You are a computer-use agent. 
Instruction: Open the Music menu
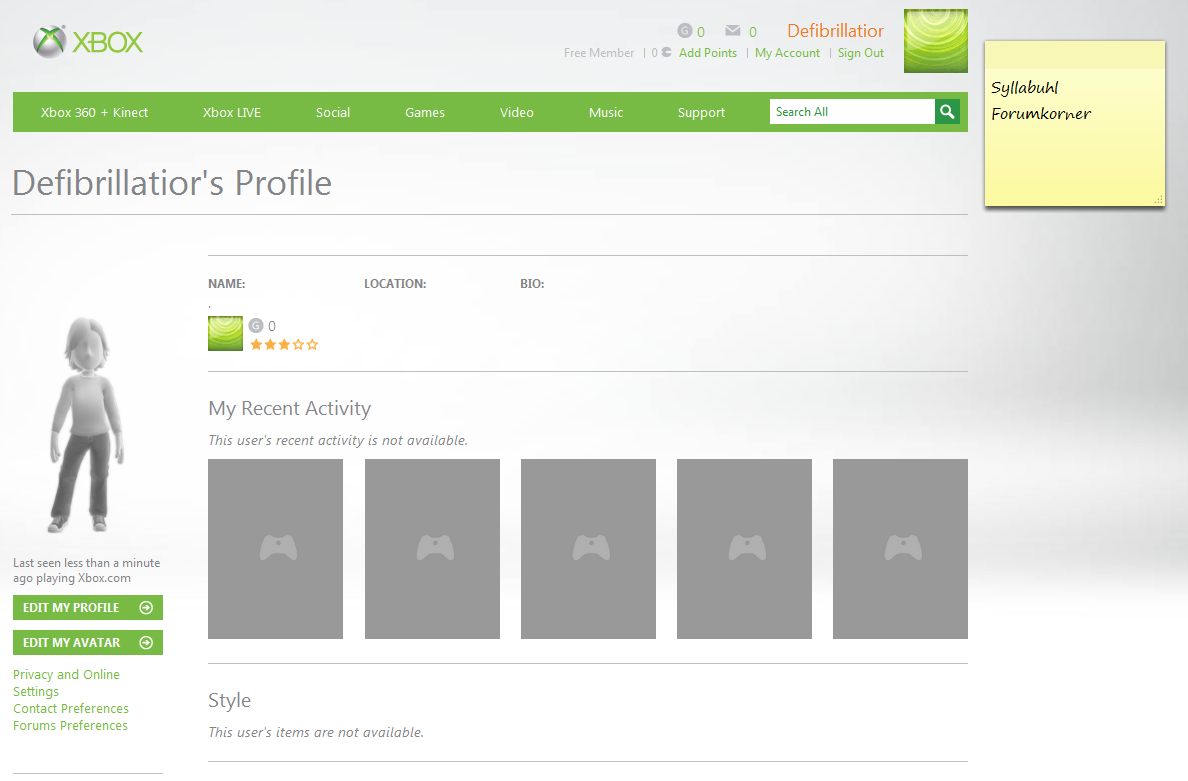pos(606,112)
